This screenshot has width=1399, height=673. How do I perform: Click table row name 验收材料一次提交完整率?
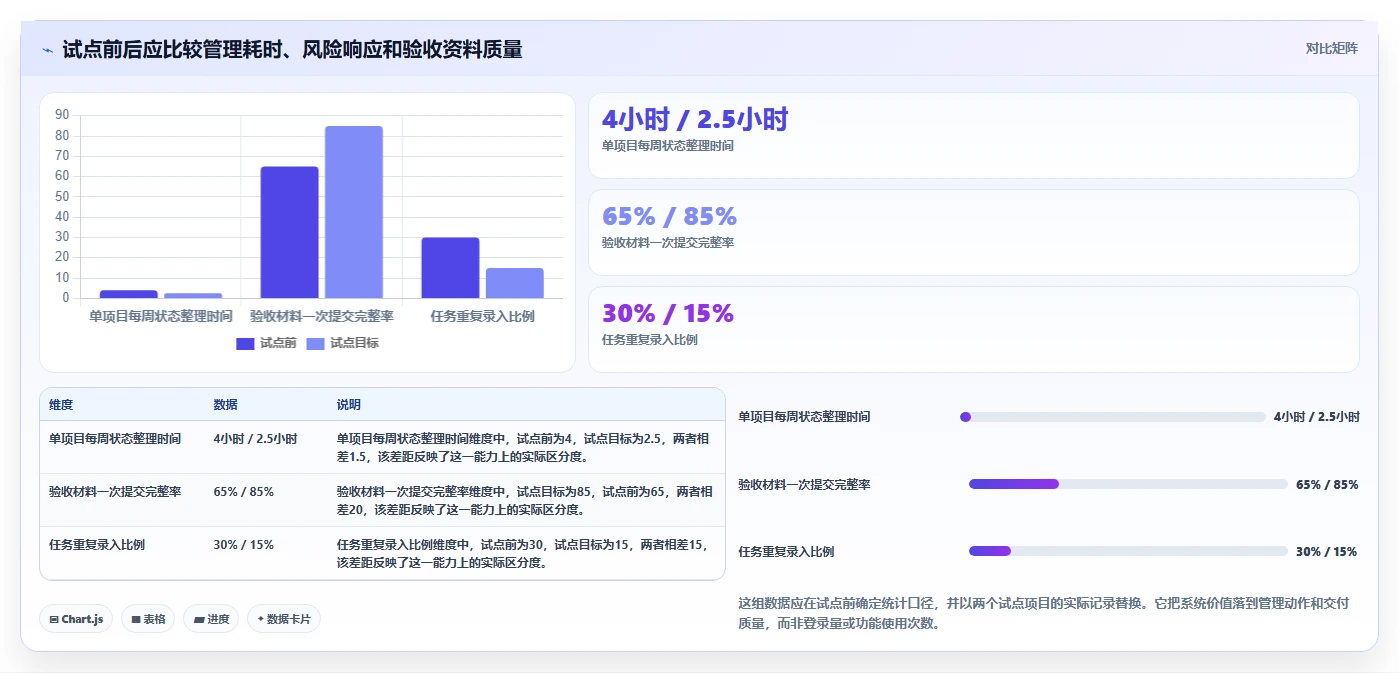pos(115,492)
